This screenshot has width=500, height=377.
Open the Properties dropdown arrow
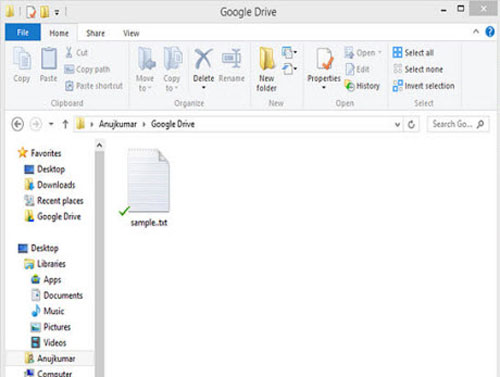(324, 88)
